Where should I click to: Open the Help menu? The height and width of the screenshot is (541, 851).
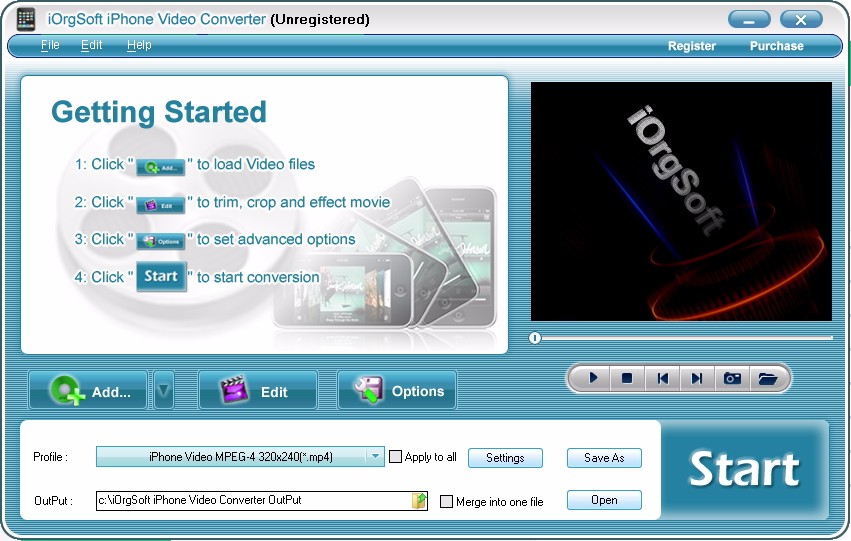pos(139,45)
